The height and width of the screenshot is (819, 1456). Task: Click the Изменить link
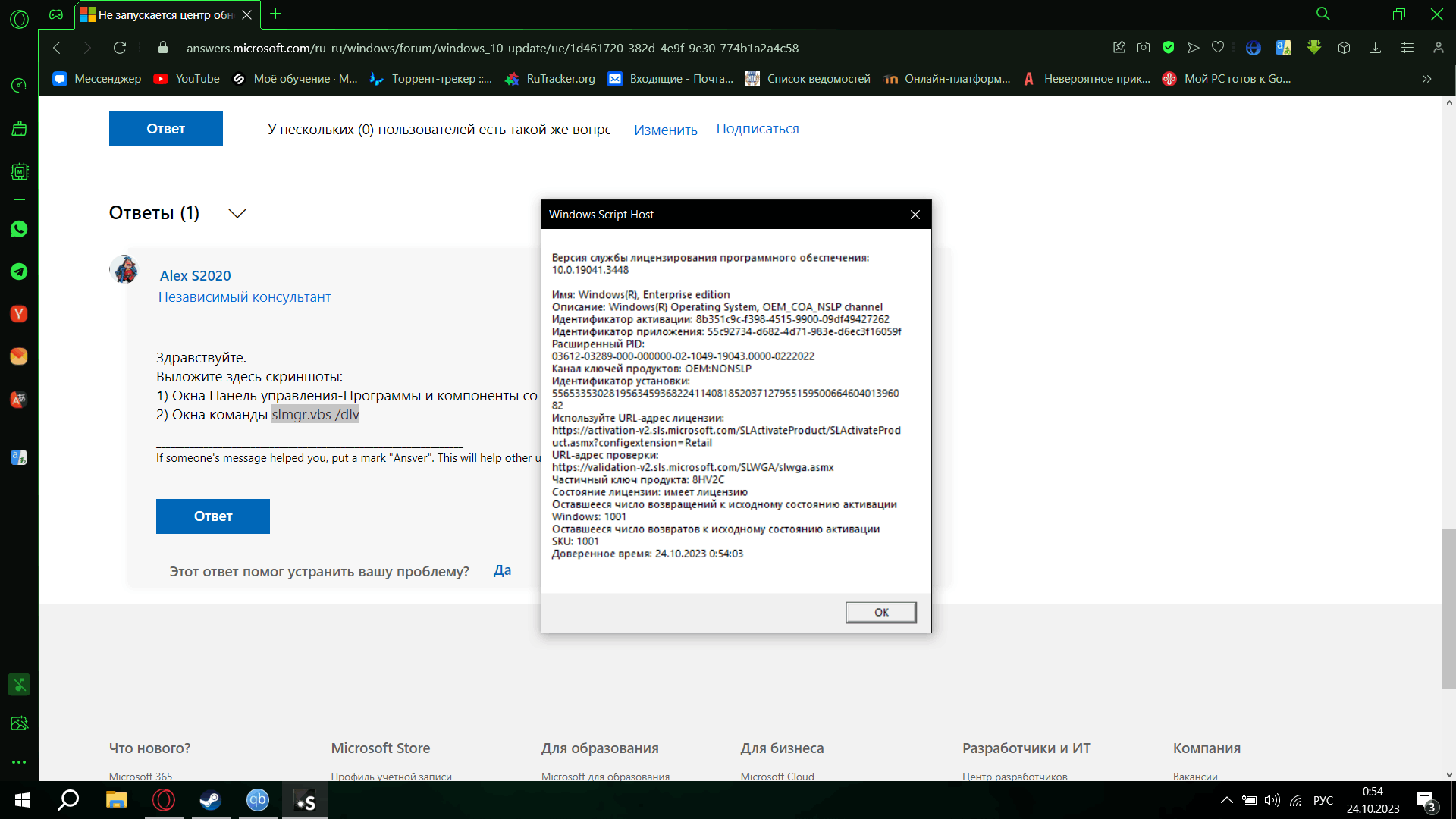click(x=666, y=130)
